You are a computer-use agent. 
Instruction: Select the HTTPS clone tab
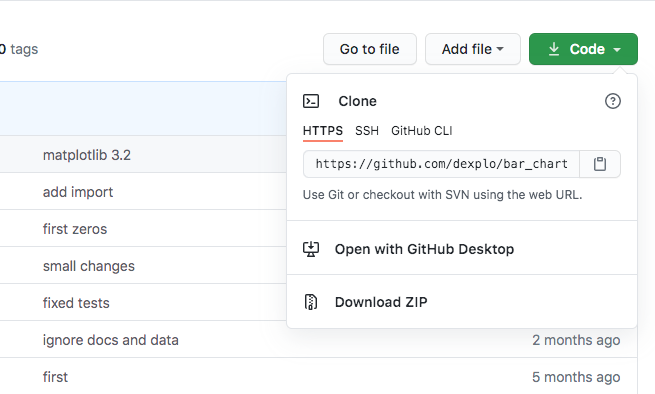(322, 131)
